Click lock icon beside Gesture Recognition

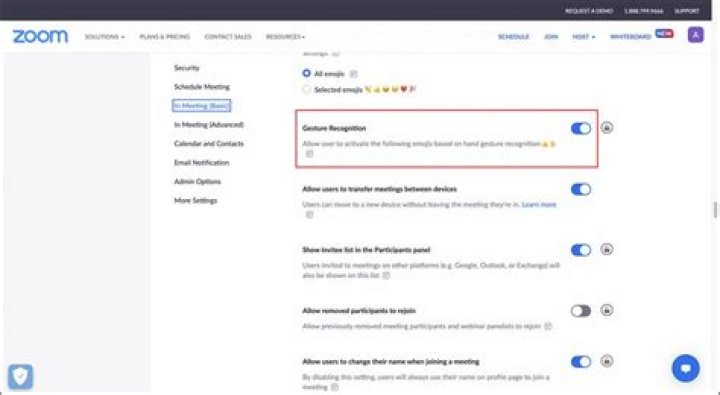click(x=607, y=128)
